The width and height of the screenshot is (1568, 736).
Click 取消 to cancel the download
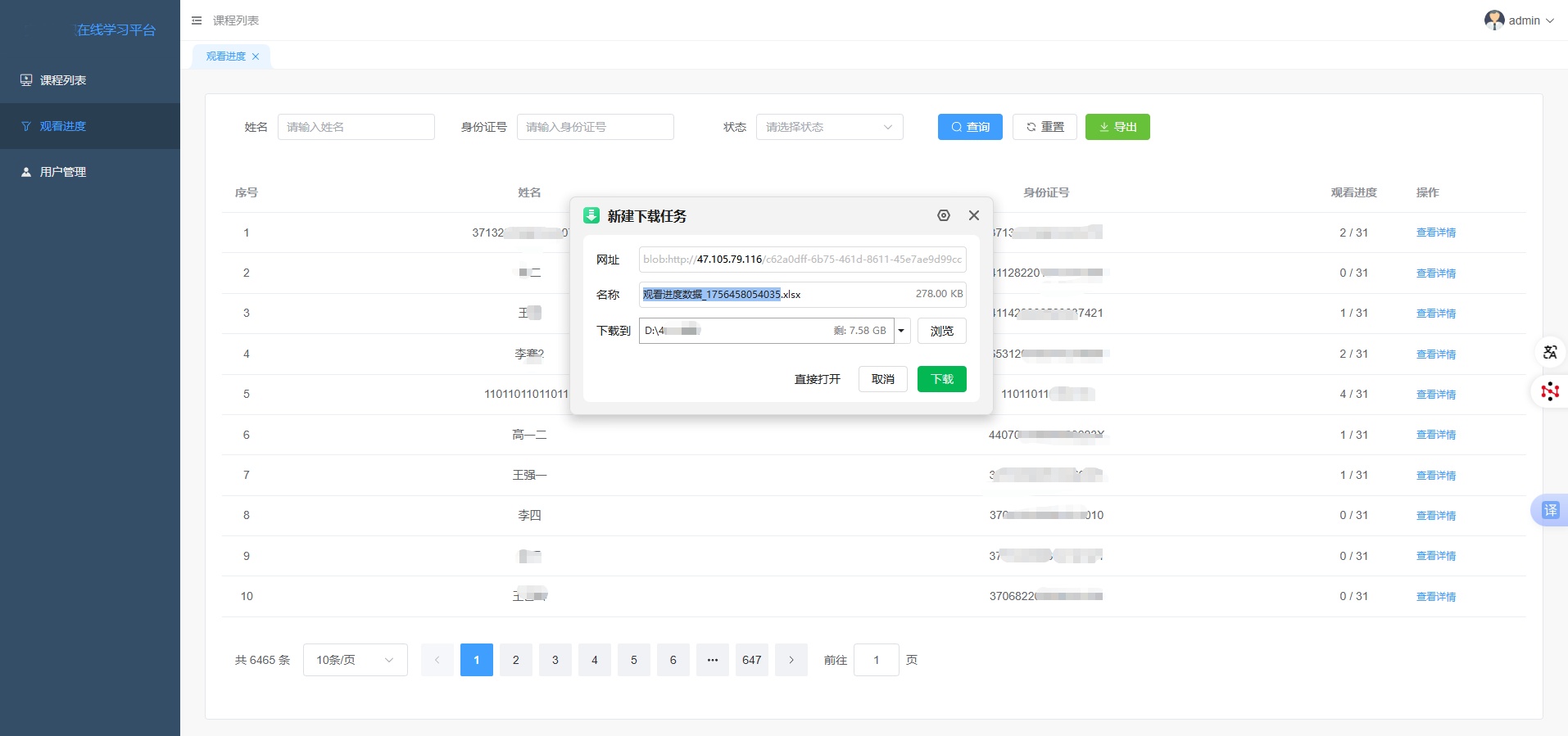(882, 379)
